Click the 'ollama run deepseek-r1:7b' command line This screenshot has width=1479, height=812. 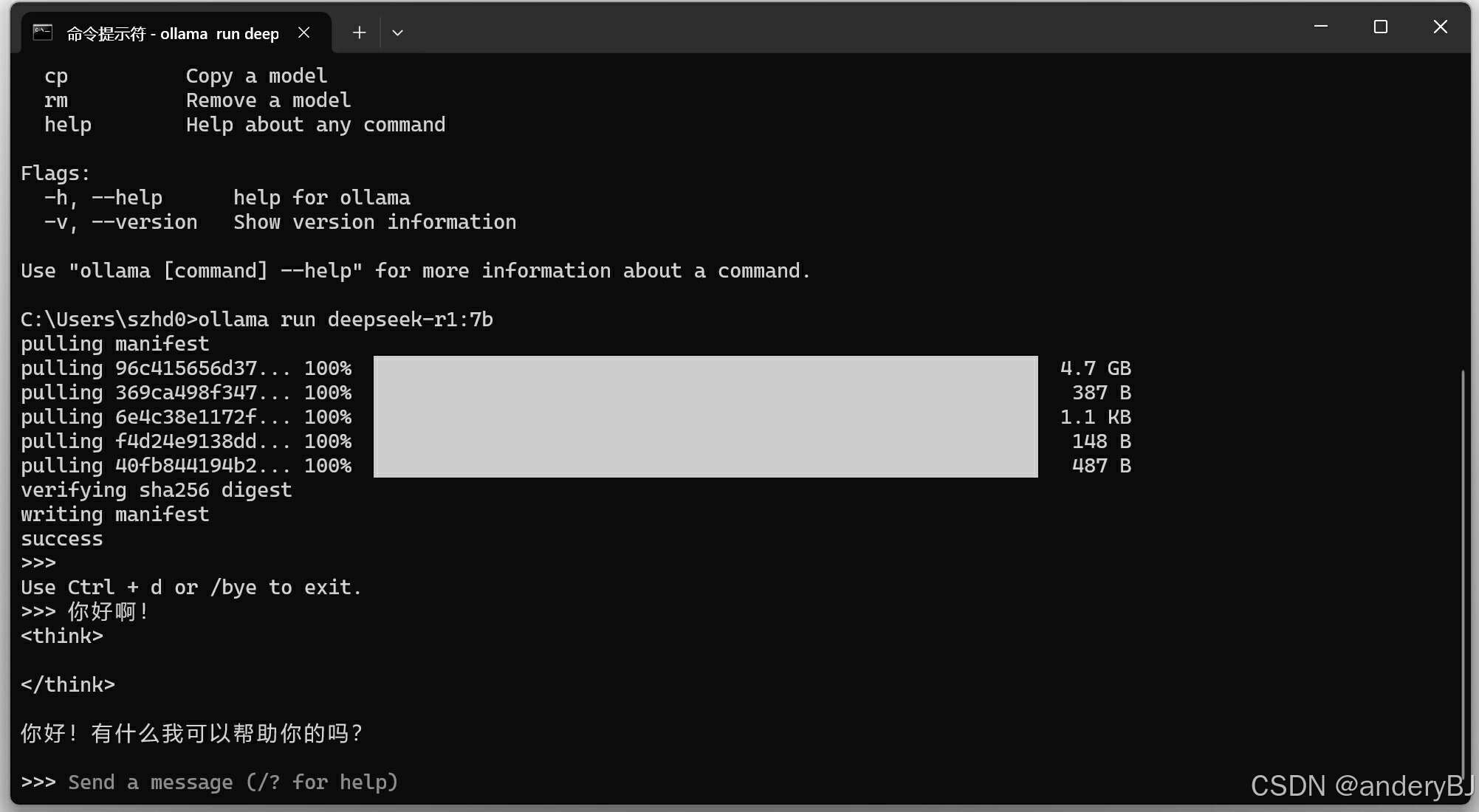coord(345,320)
